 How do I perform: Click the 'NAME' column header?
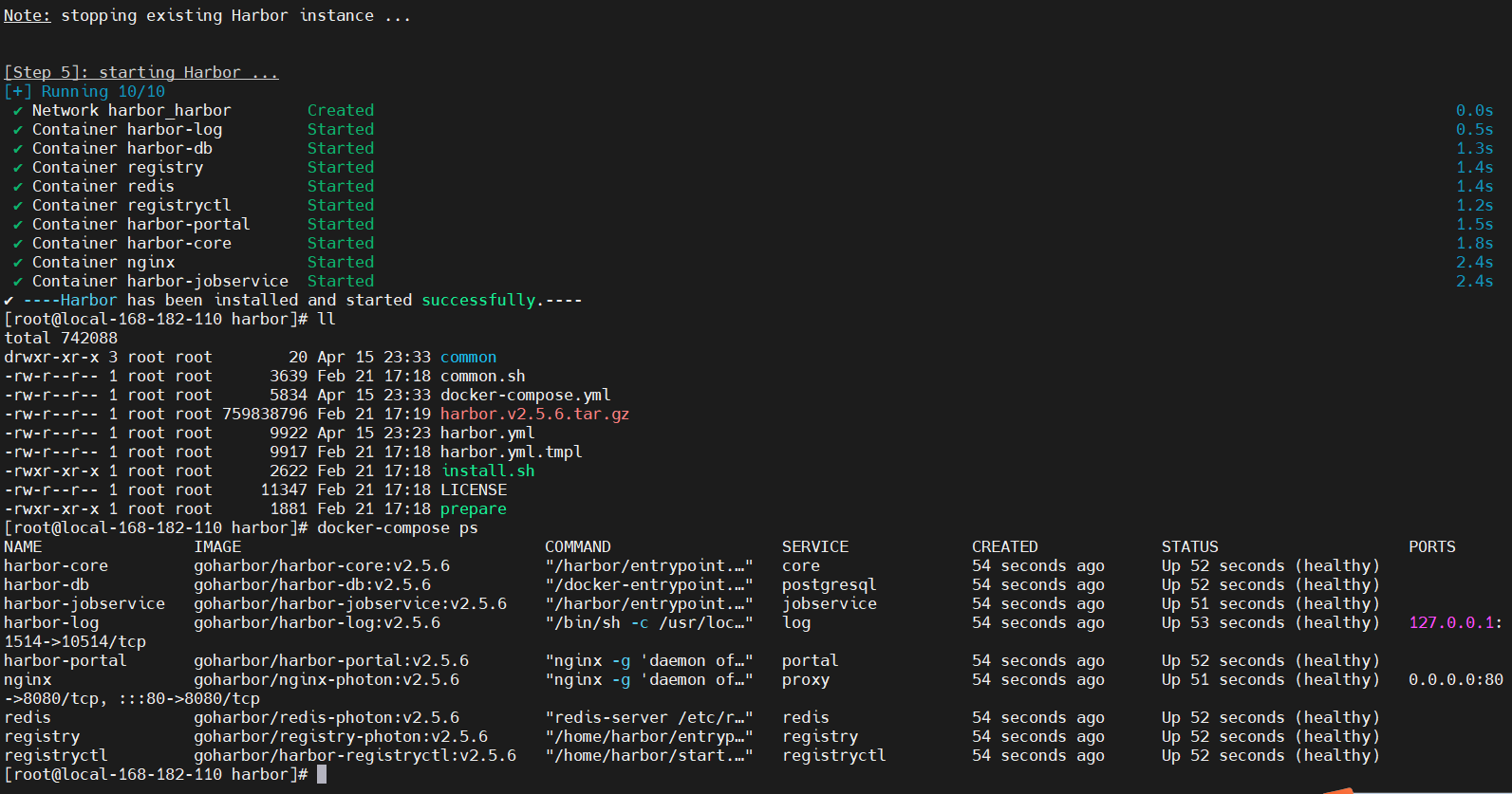click(23, 547)
